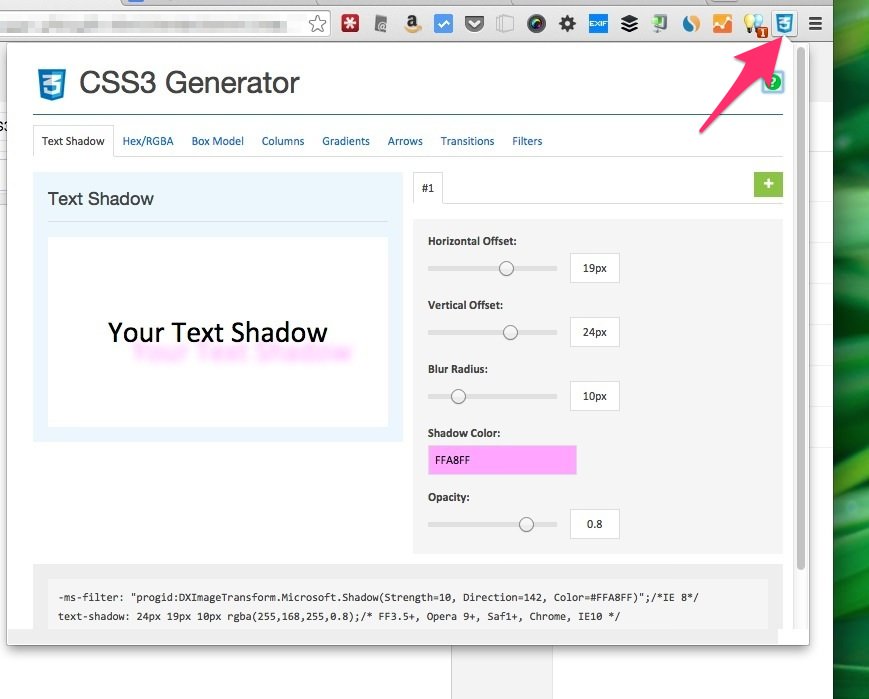Select the Text Shadow tab
The width and height of the screenshot is (869, 699).
point(73,141)
